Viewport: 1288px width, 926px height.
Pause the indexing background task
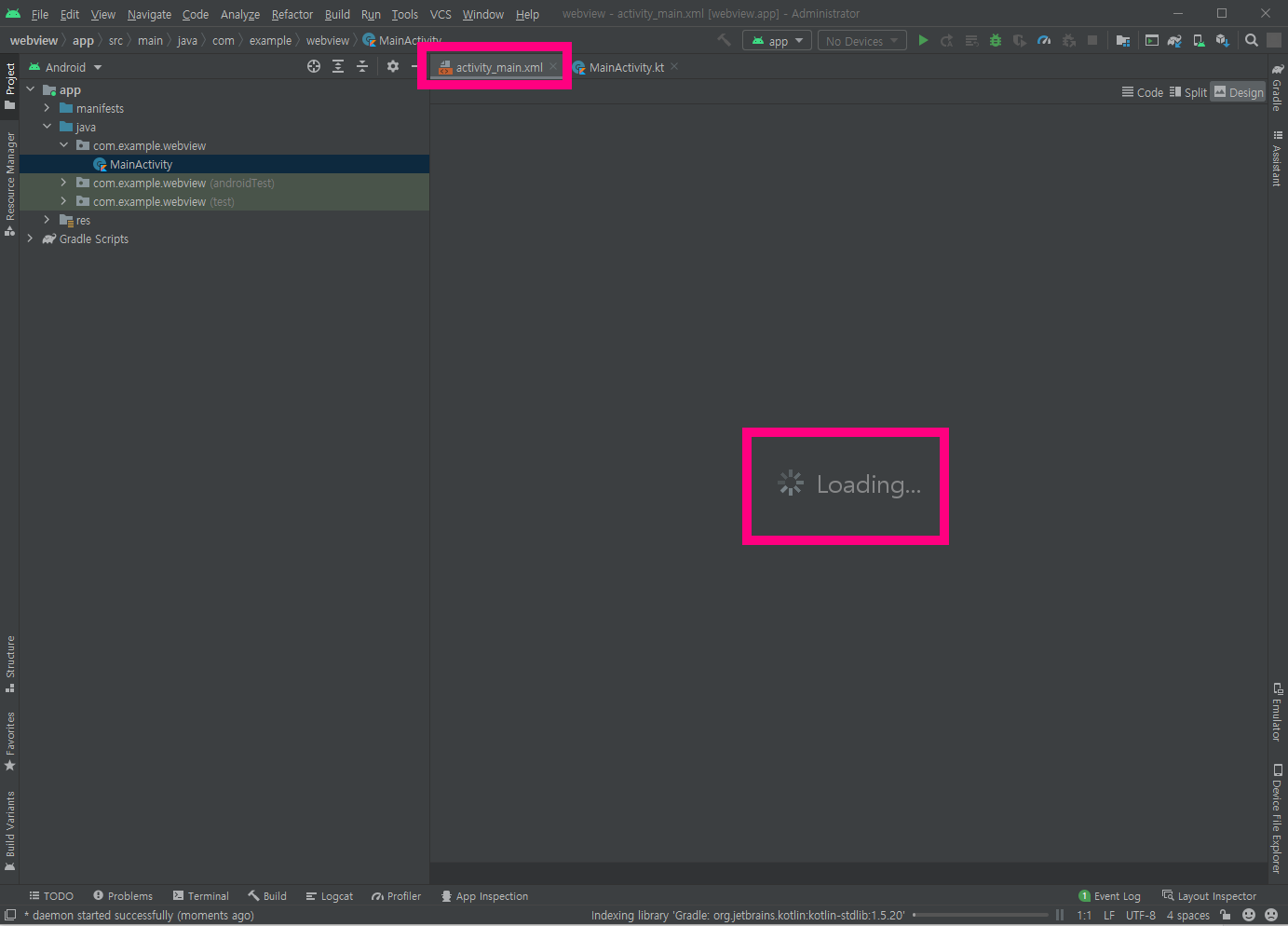(x=1060, y=915)
